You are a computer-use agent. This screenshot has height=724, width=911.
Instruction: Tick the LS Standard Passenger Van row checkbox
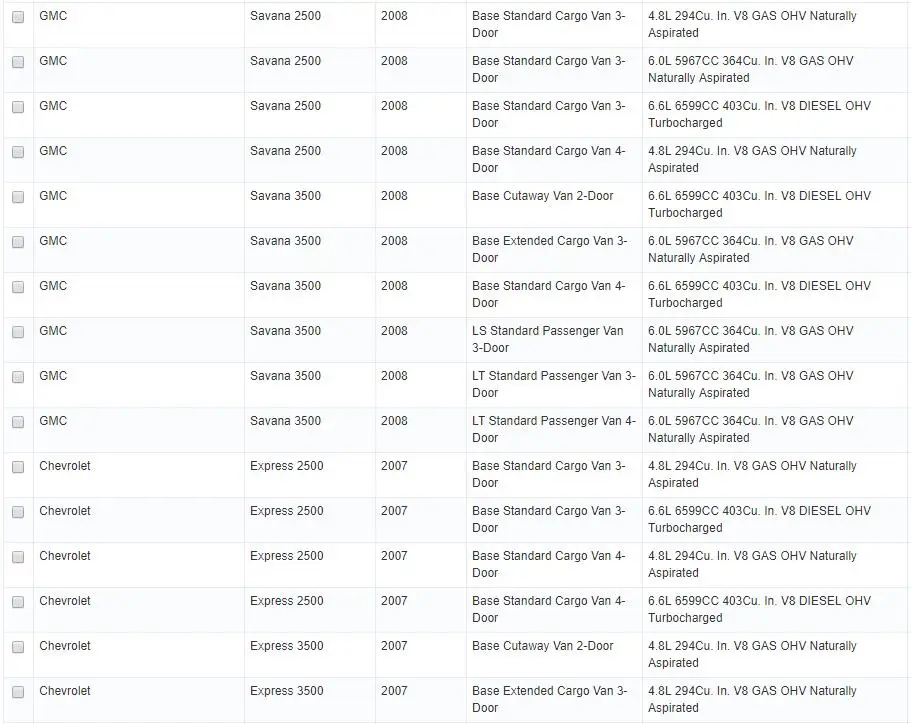pos(18,332)
